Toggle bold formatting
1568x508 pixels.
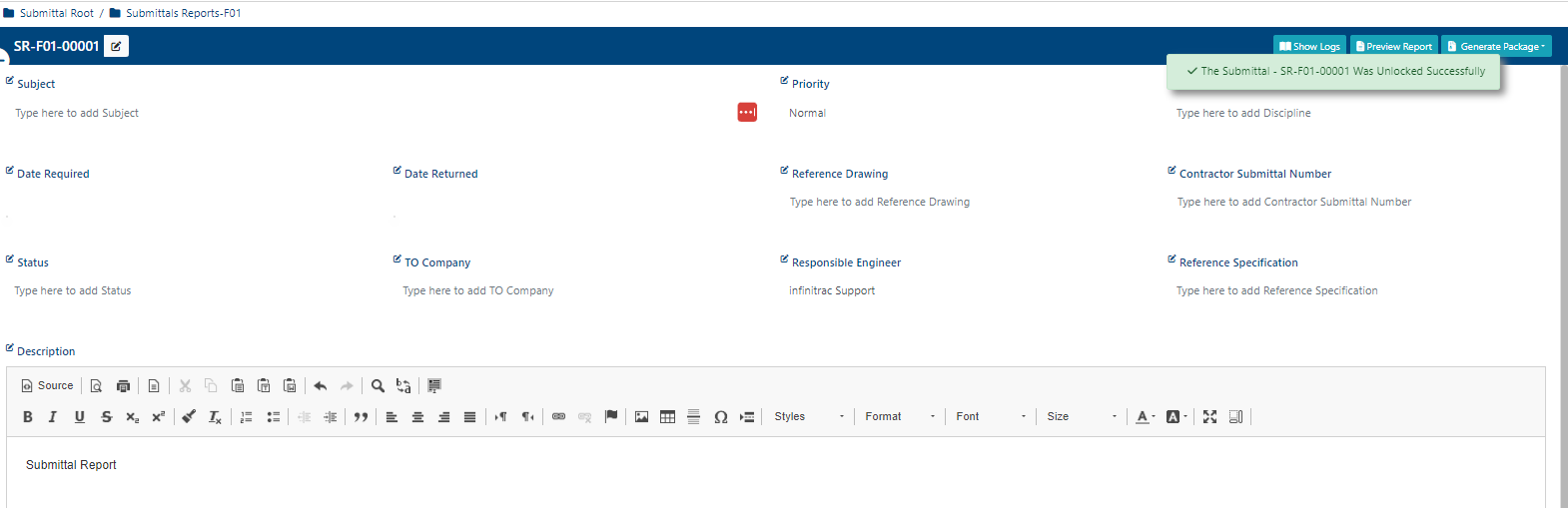pyautogui.click(x=28, y=417)
